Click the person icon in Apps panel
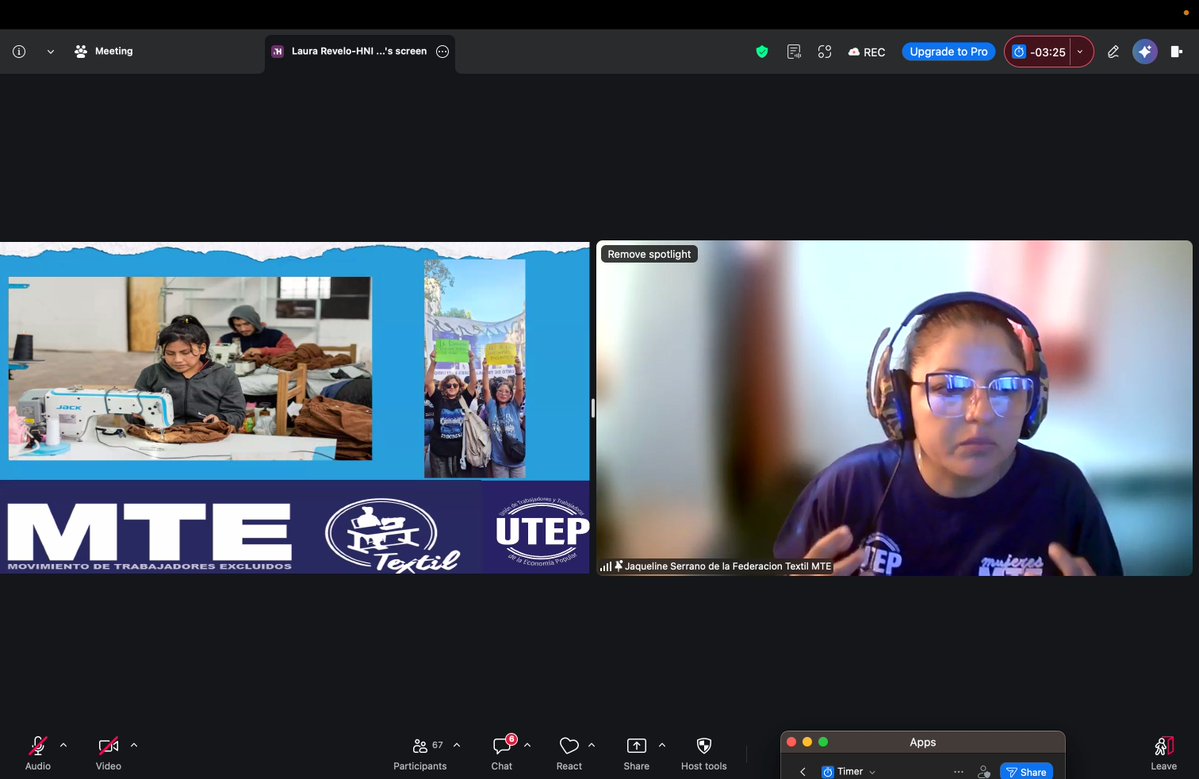 pos(983,771)
